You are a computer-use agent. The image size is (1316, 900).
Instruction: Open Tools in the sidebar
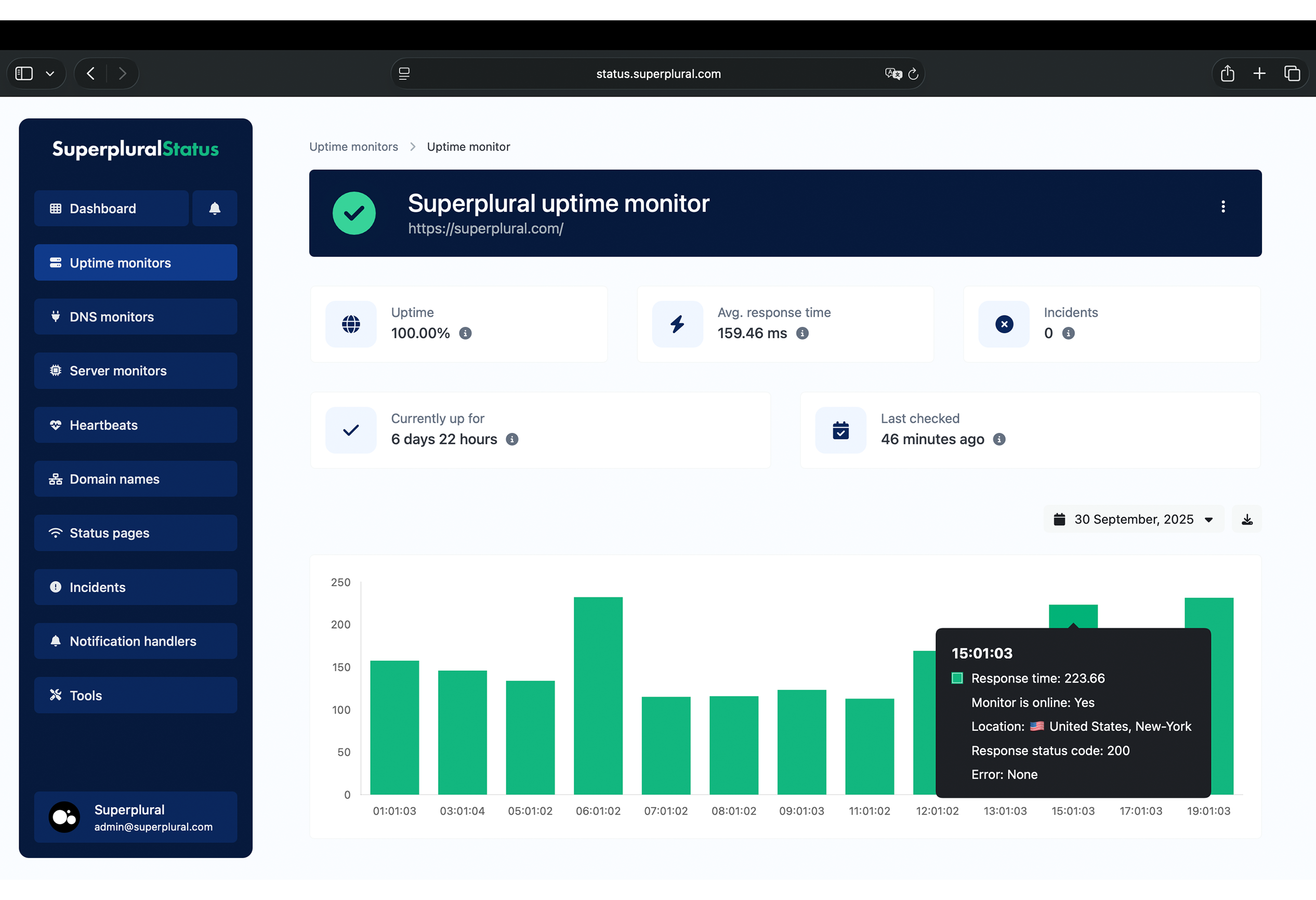(x=136, y=695)
